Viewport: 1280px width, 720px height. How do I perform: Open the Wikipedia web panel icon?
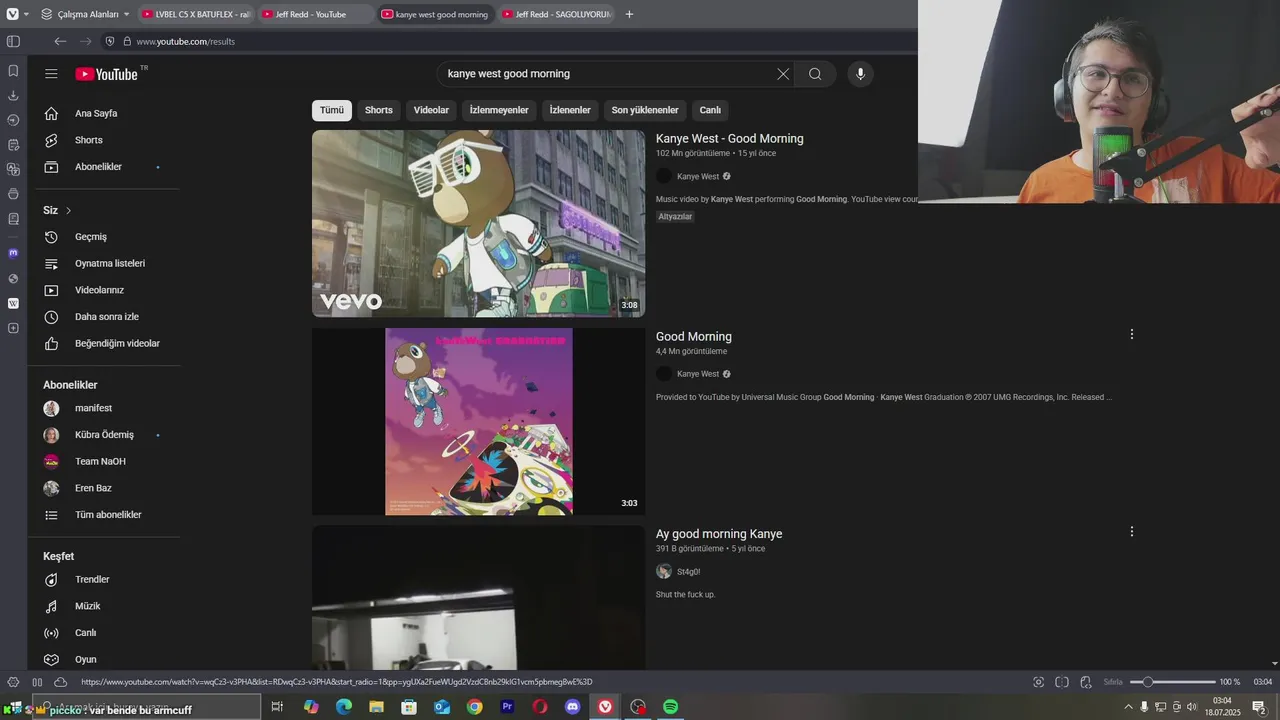coord(13,303)
